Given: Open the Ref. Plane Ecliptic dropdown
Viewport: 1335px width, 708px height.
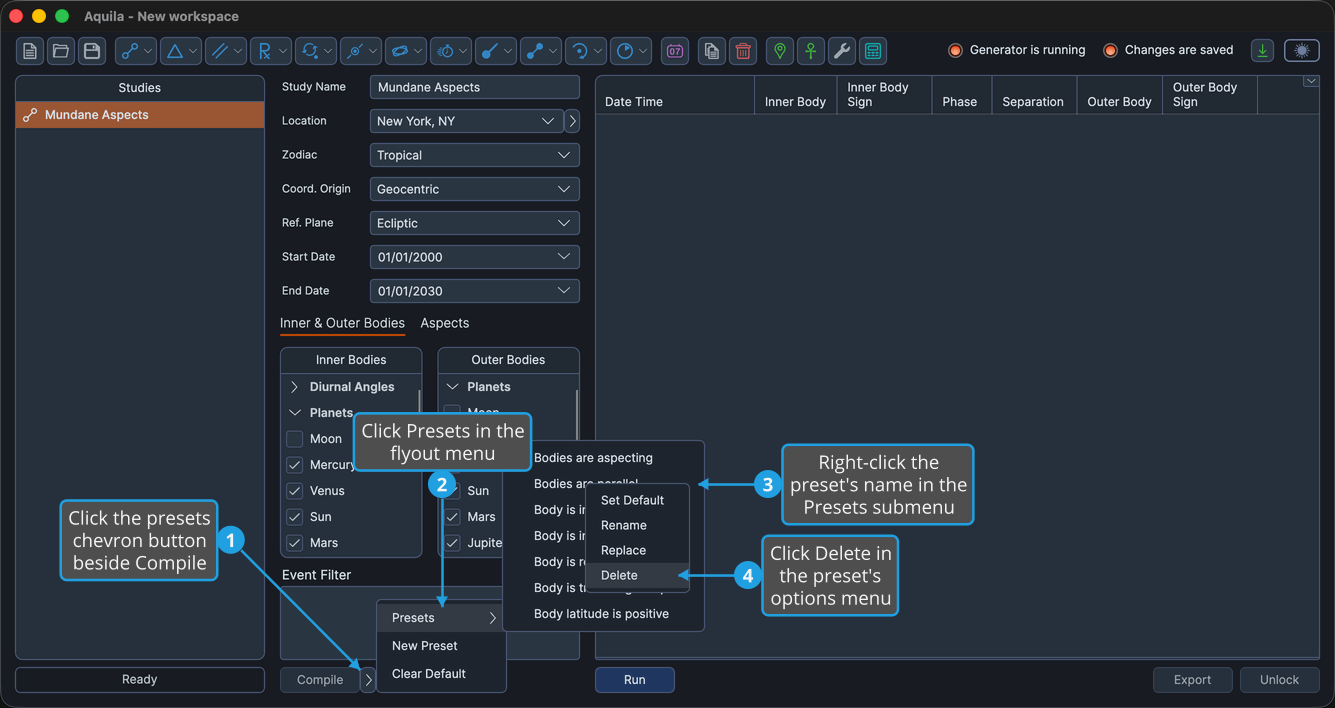Looking at the screenshot, I should pyautogui.click(x=474, y=223).
